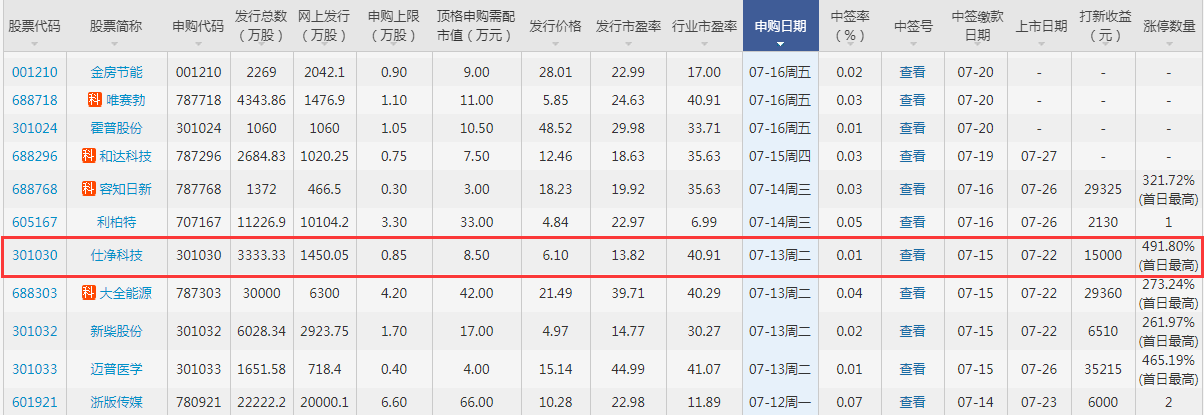Open stock code 688768 link
Screen dimensions: 1204x415
pos(34,189)
